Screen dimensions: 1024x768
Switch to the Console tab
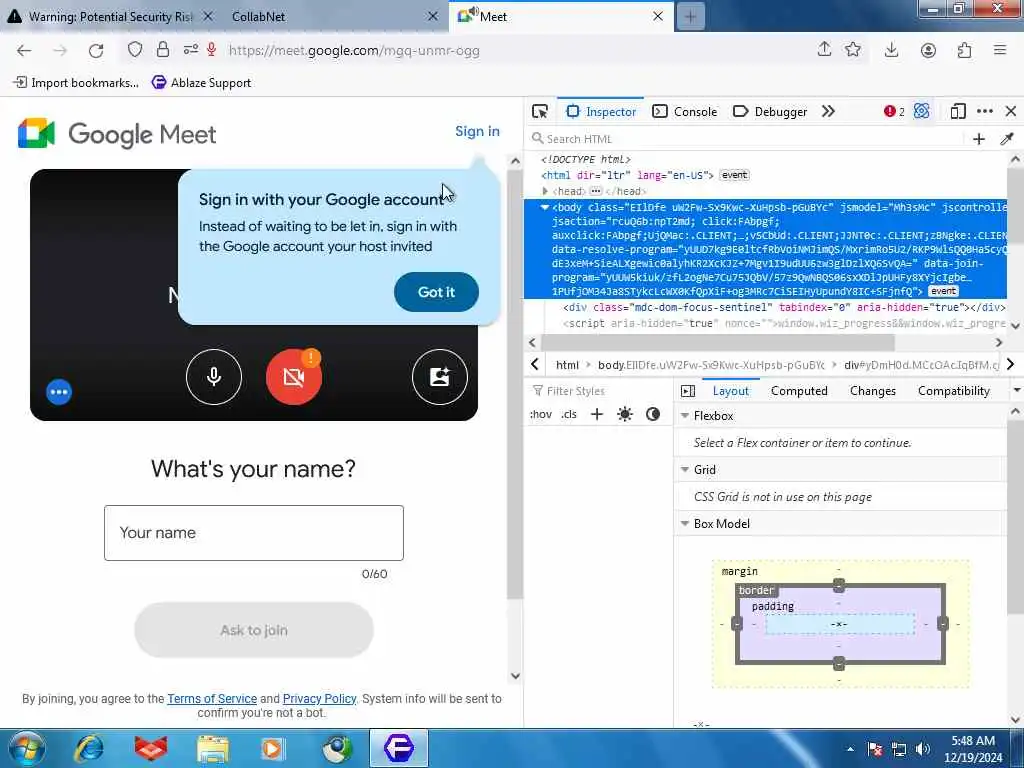tap(685, 112)
